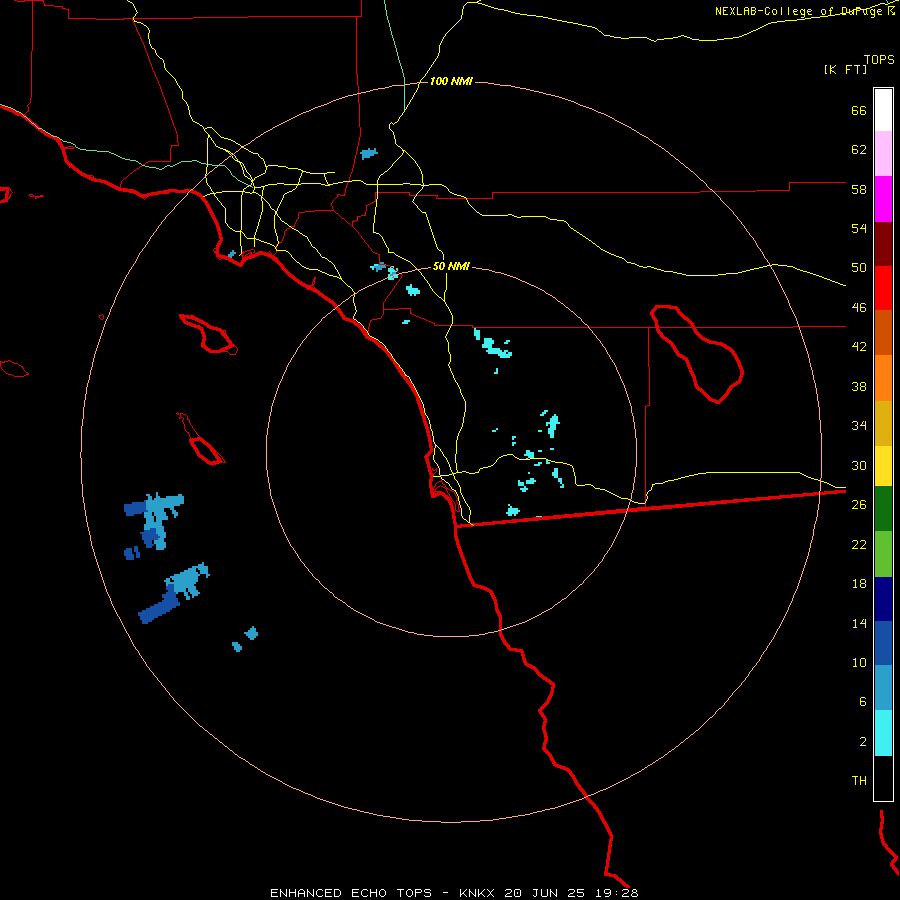Screen dimensions: 900x900
Task: Click the 10 scale value
Action: coord(859,662)
